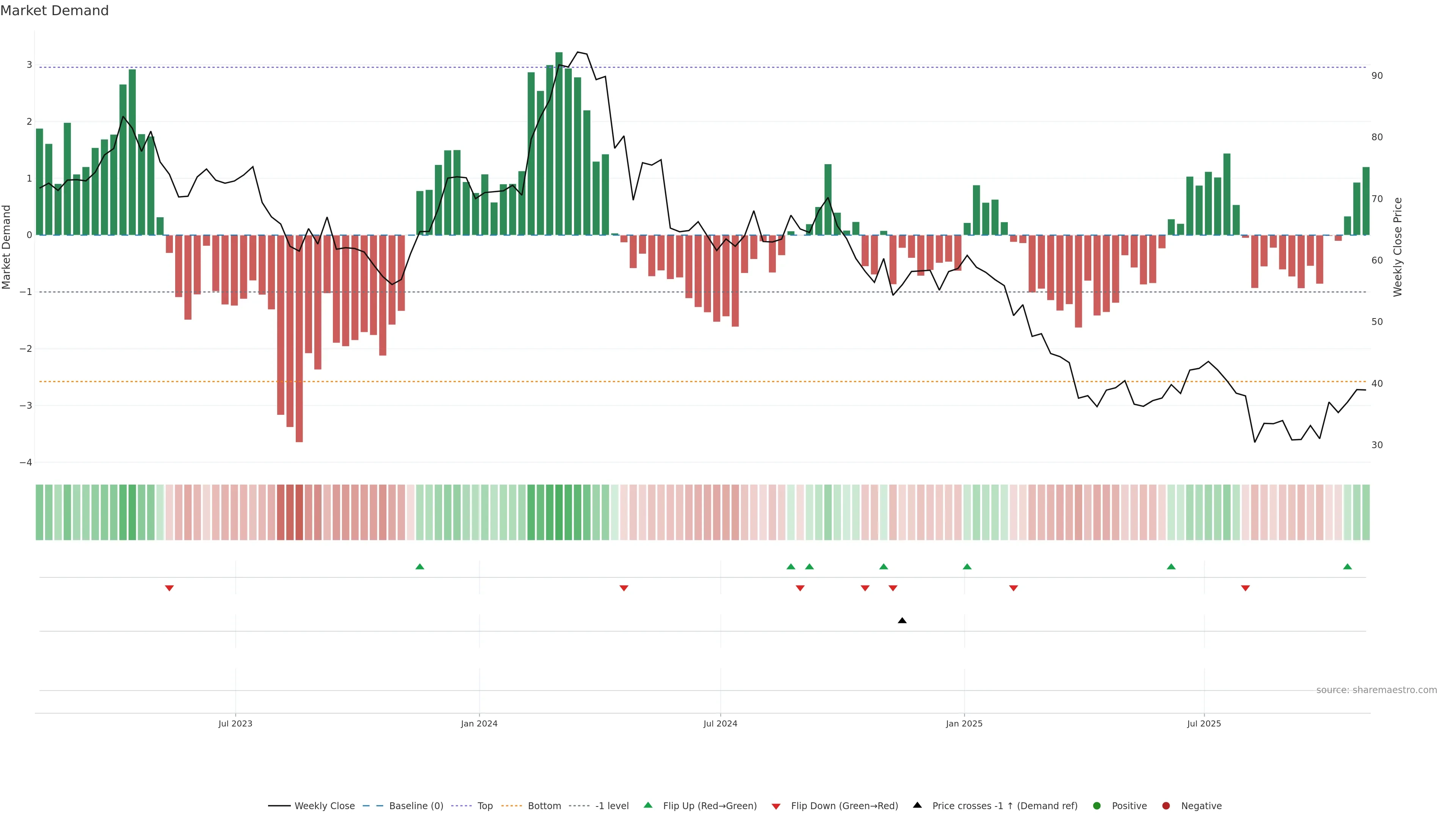Click the red Negative legend dot

pos(1166,806)
